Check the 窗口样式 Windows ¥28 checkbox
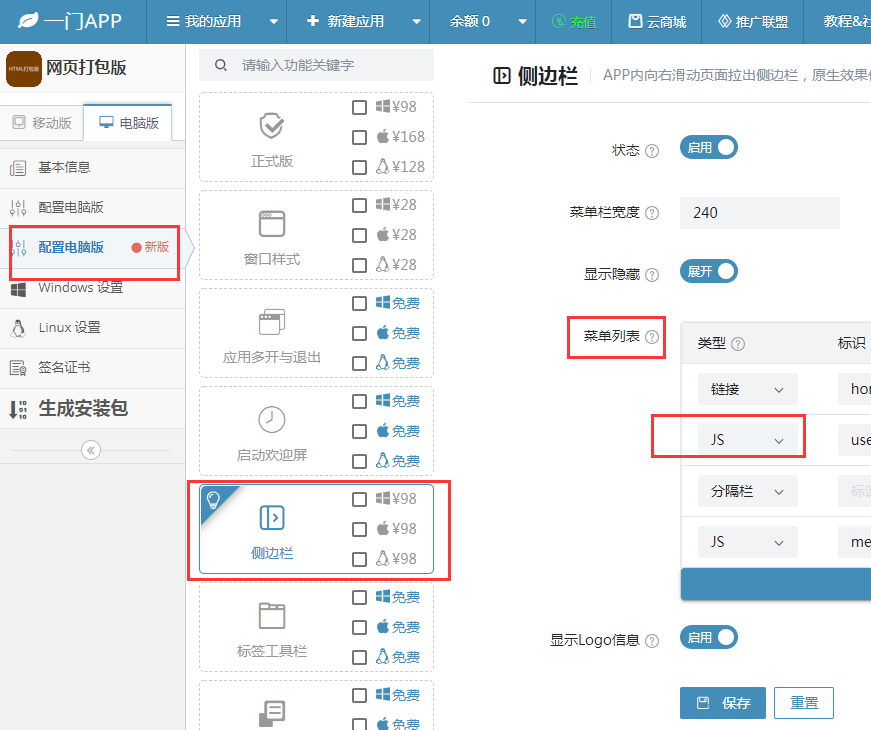The height and width of the screenshot is (730, 871). click(359, 206)
